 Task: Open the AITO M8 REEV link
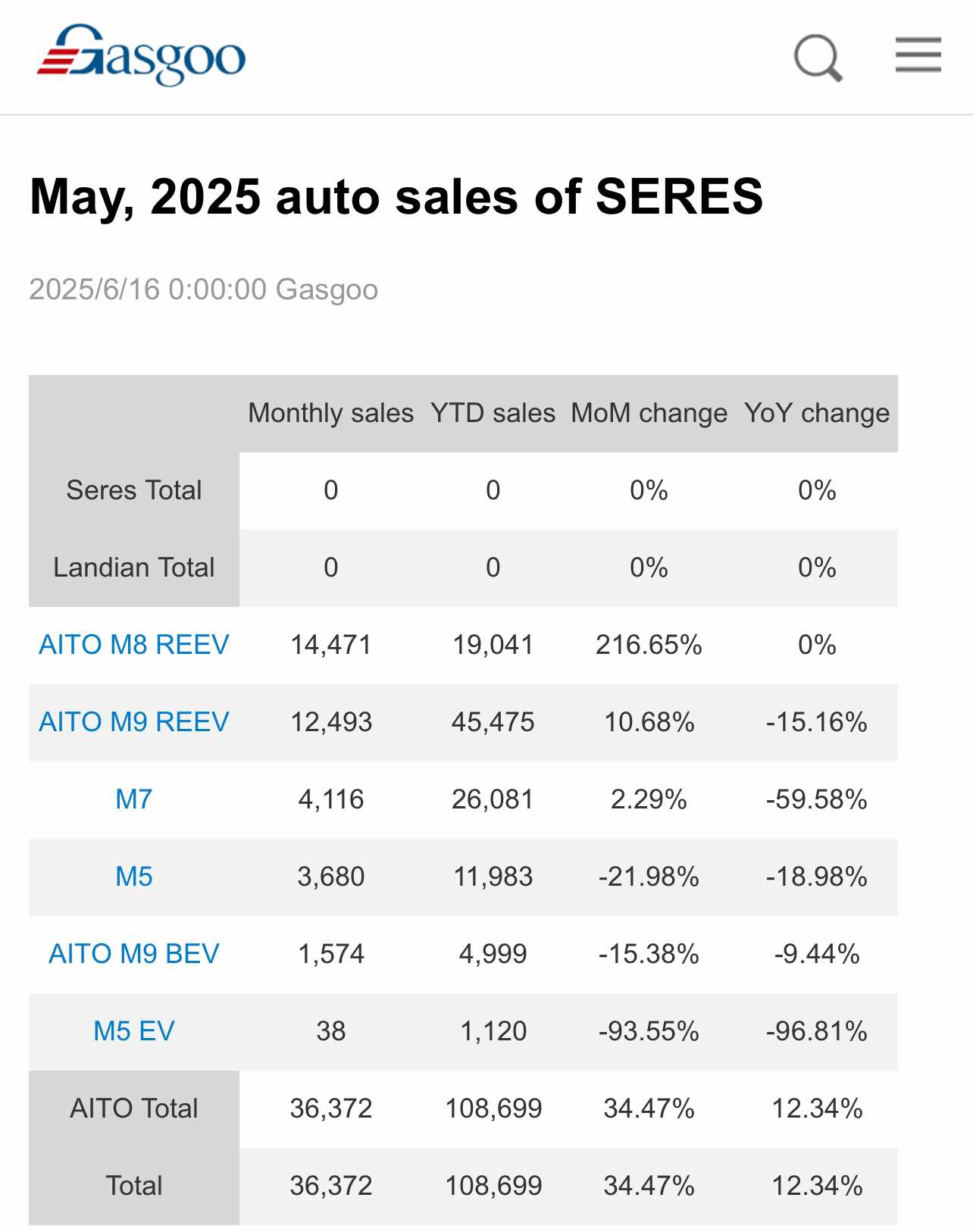pyautogui.click(x=134, y=645)
